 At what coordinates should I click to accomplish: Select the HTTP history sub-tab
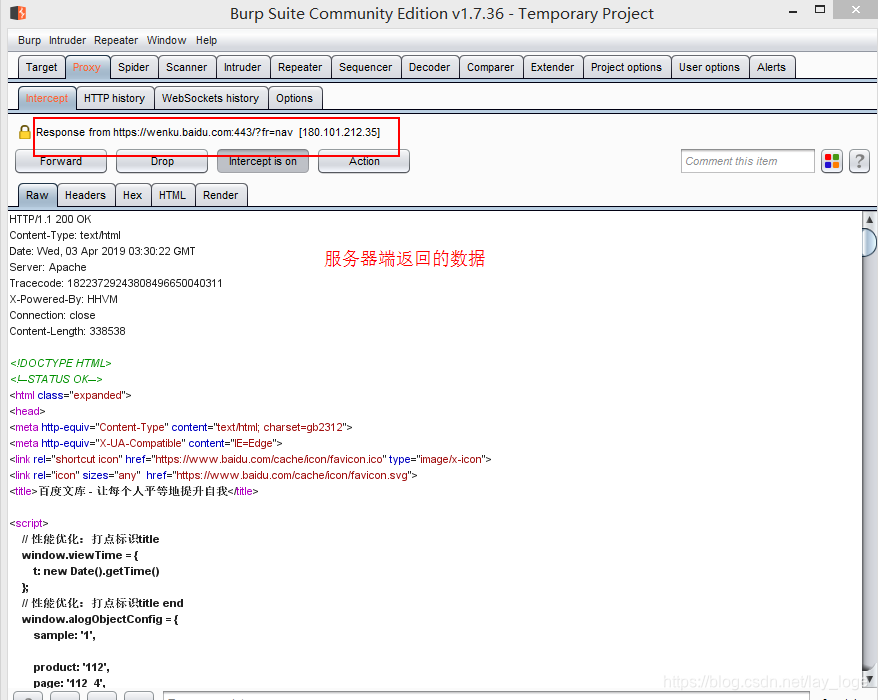pyautogui.click(x=115, y=98)
